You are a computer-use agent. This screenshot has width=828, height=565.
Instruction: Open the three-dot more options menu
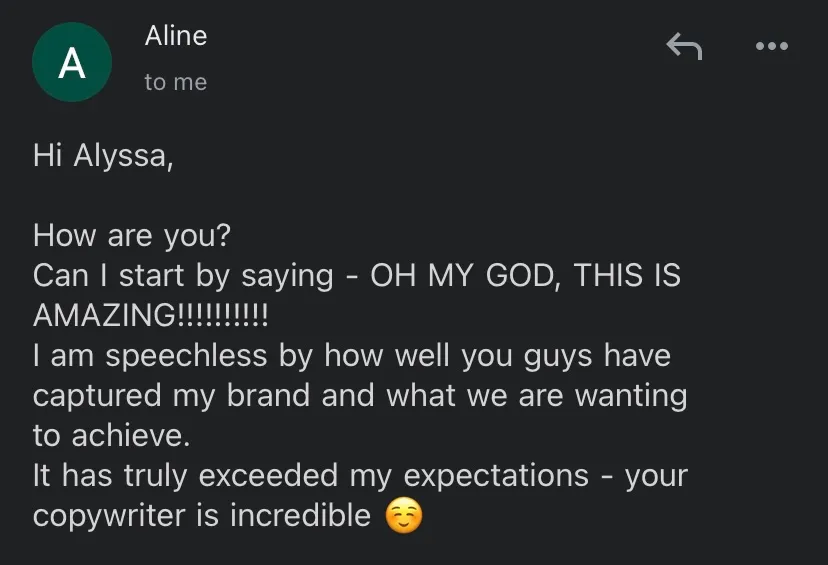771,46
